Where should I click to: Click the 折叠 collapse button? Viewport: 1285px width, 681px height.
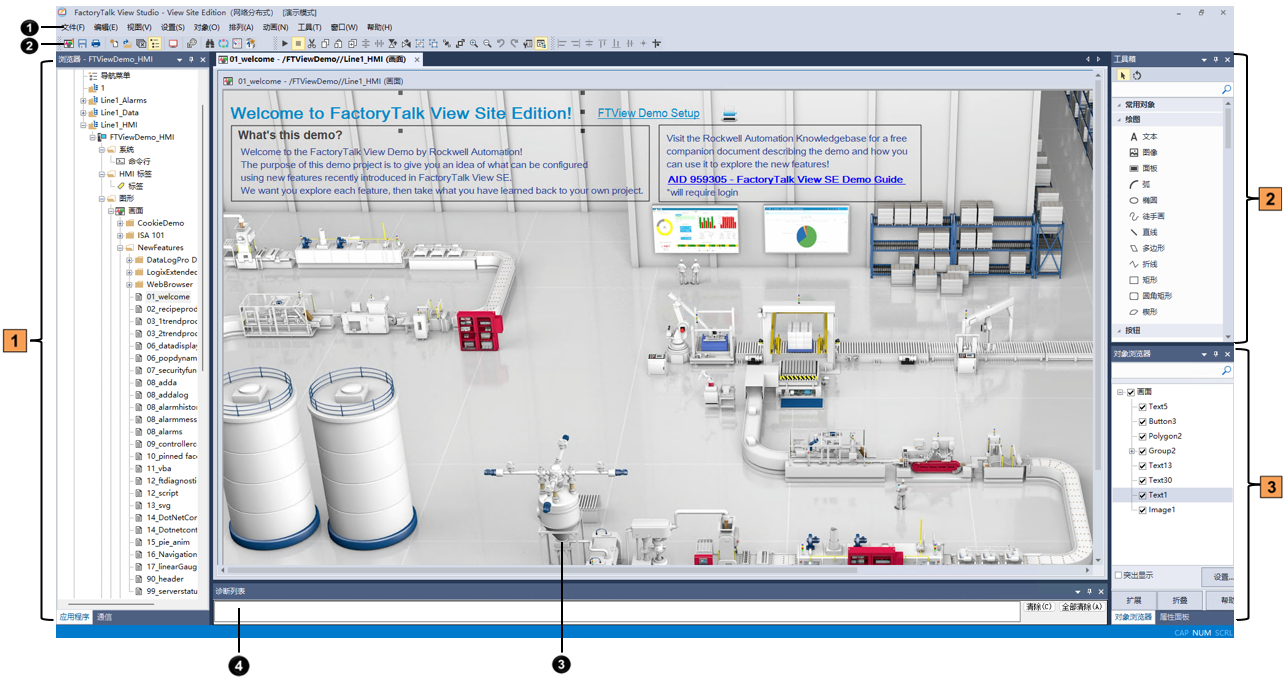[1179, 600]
